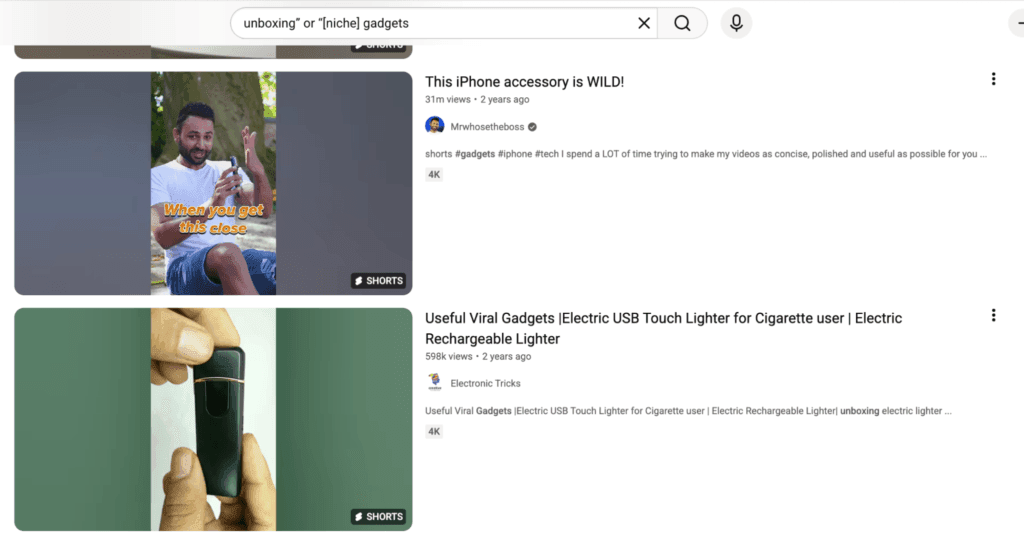The height and width of the screenshot is (540, 1024).
Task: Open the 'Useful Viral Gadgets' video title link
Action: pos(664,328)
